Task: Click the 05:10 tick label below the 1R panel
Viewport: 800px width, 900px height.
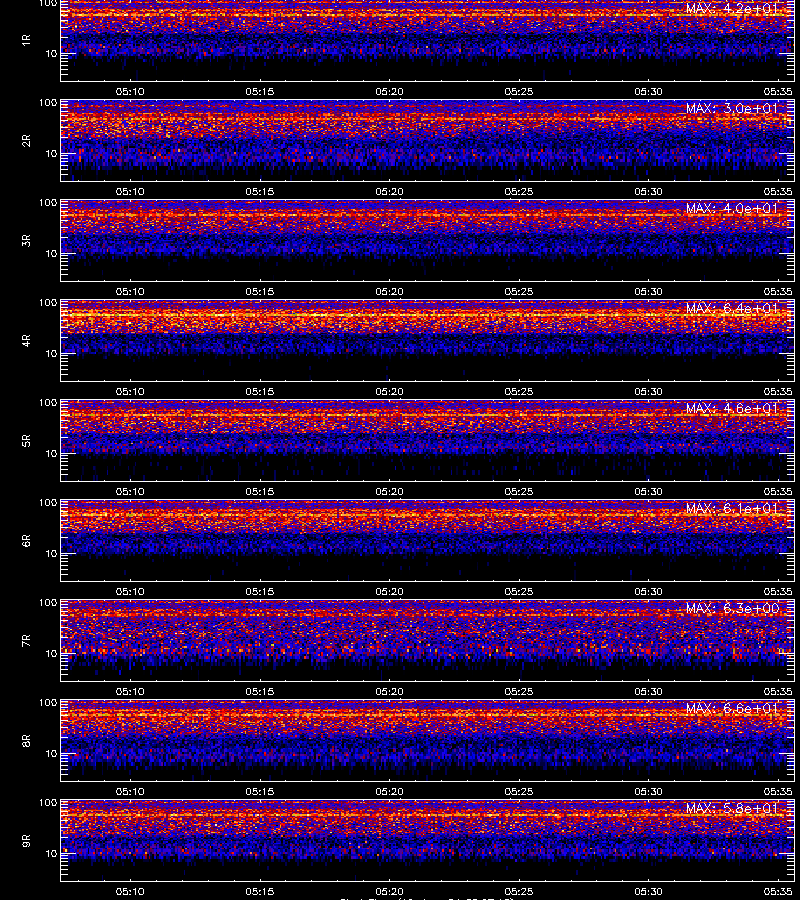Action: pos(130,91)
